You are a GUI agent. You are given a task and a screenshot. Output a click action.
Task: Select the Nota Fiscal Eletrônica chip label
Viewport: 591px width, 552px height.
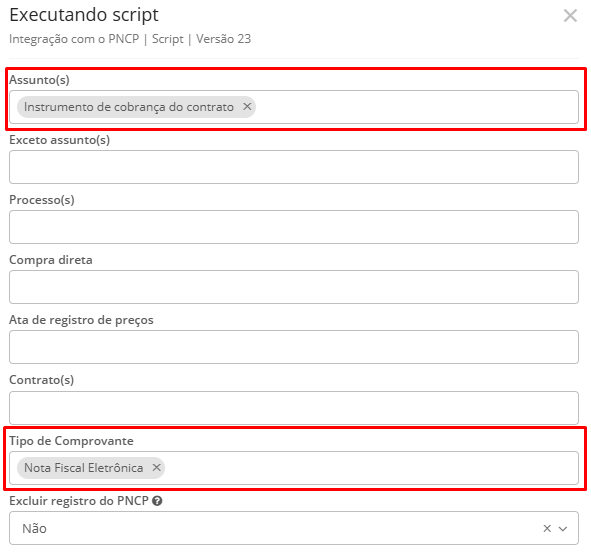(x=84, y=468)
